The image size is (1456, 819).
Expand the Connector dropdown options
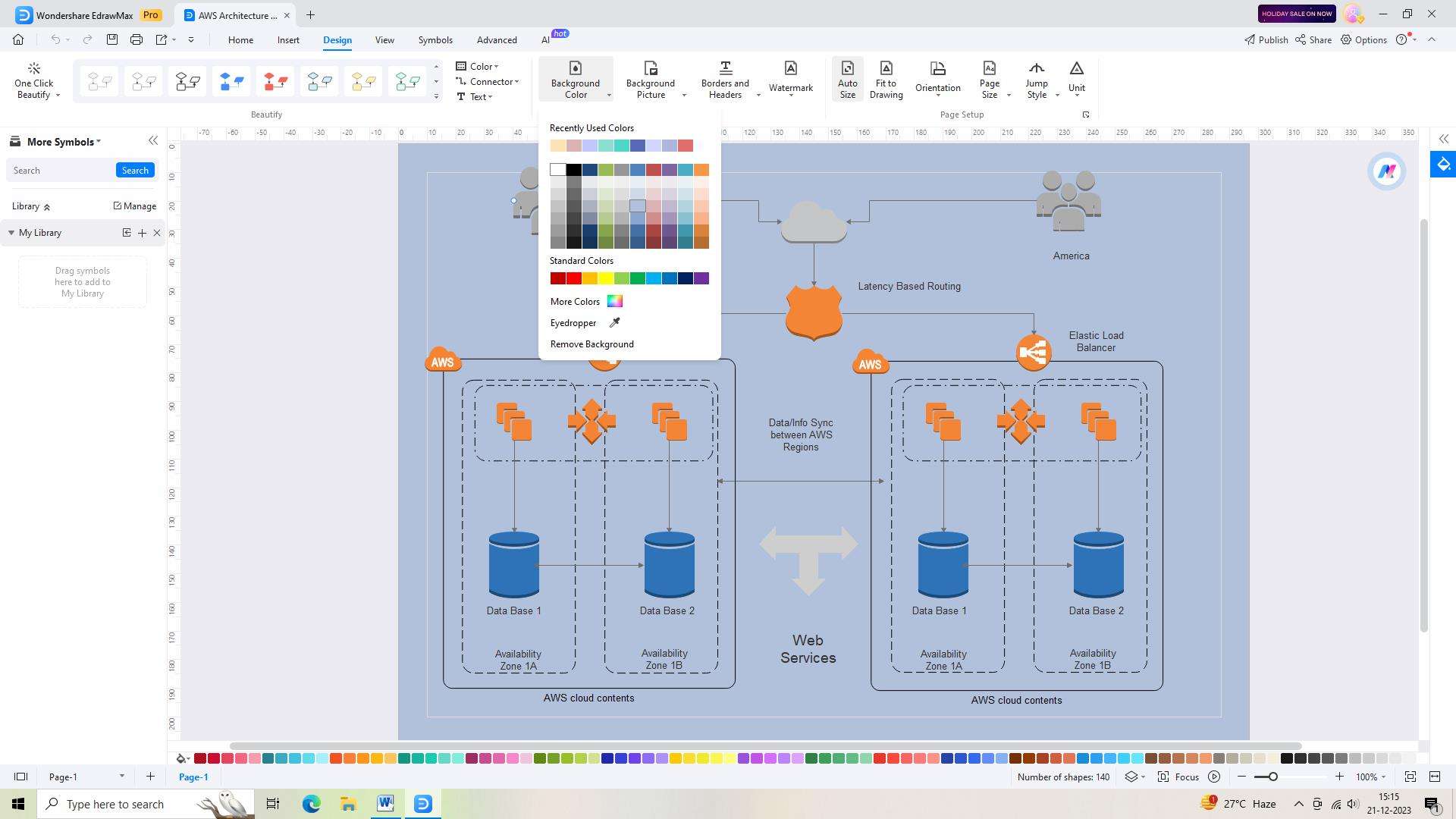tap(516, 81)
